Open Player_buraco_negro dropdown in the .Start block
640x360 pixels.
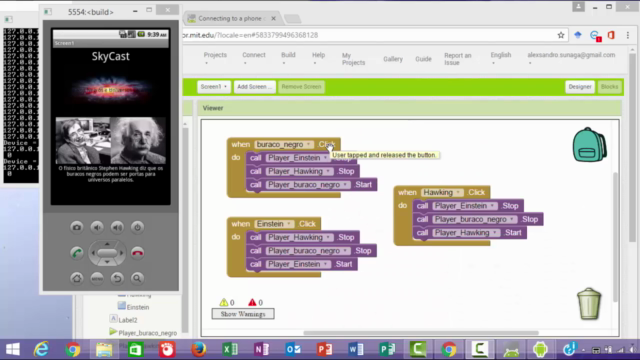coord(345,185)
